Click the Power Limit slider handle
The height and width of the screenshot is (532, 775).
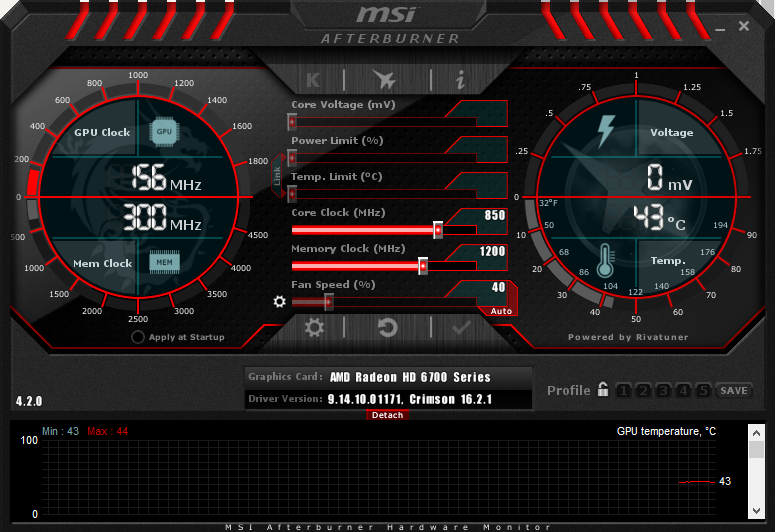click(292, 158)
